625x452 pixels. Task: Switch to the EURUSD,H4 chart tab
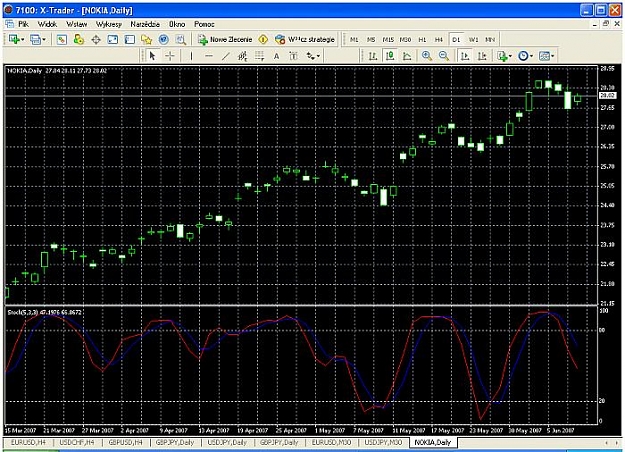pyautogui.click(x=30, y=442)
